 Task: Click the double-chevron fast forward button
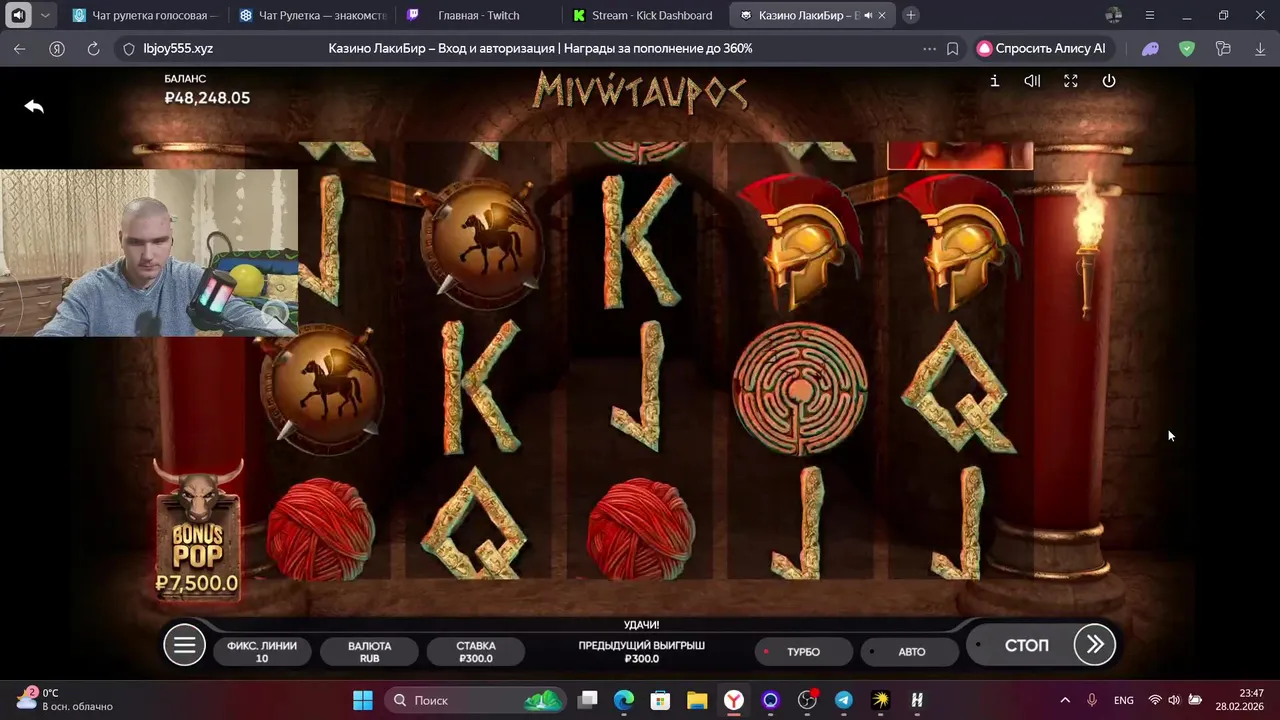pyautogui.click(x=1094, y=645)
